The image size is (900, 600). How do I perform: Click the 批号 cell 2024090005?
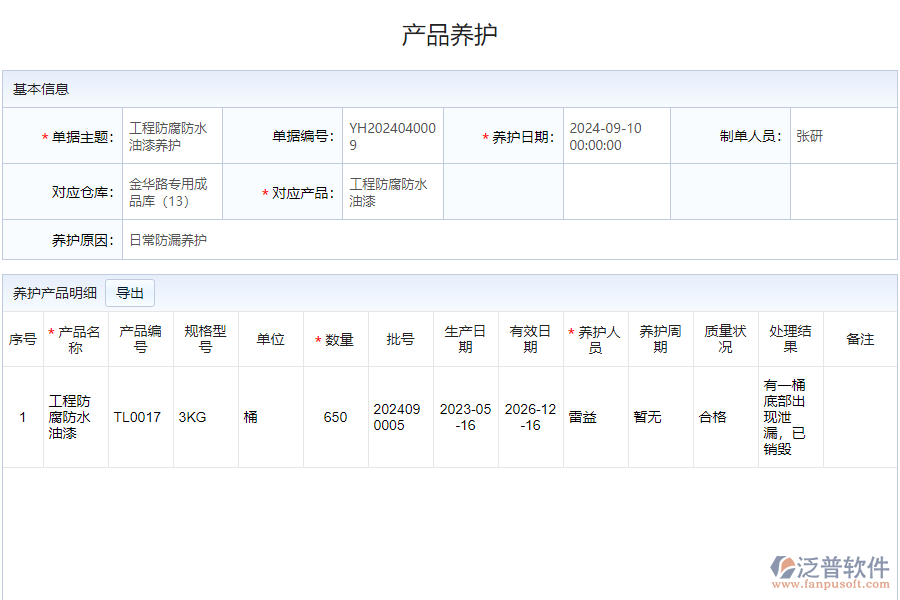tap(401, 416)
